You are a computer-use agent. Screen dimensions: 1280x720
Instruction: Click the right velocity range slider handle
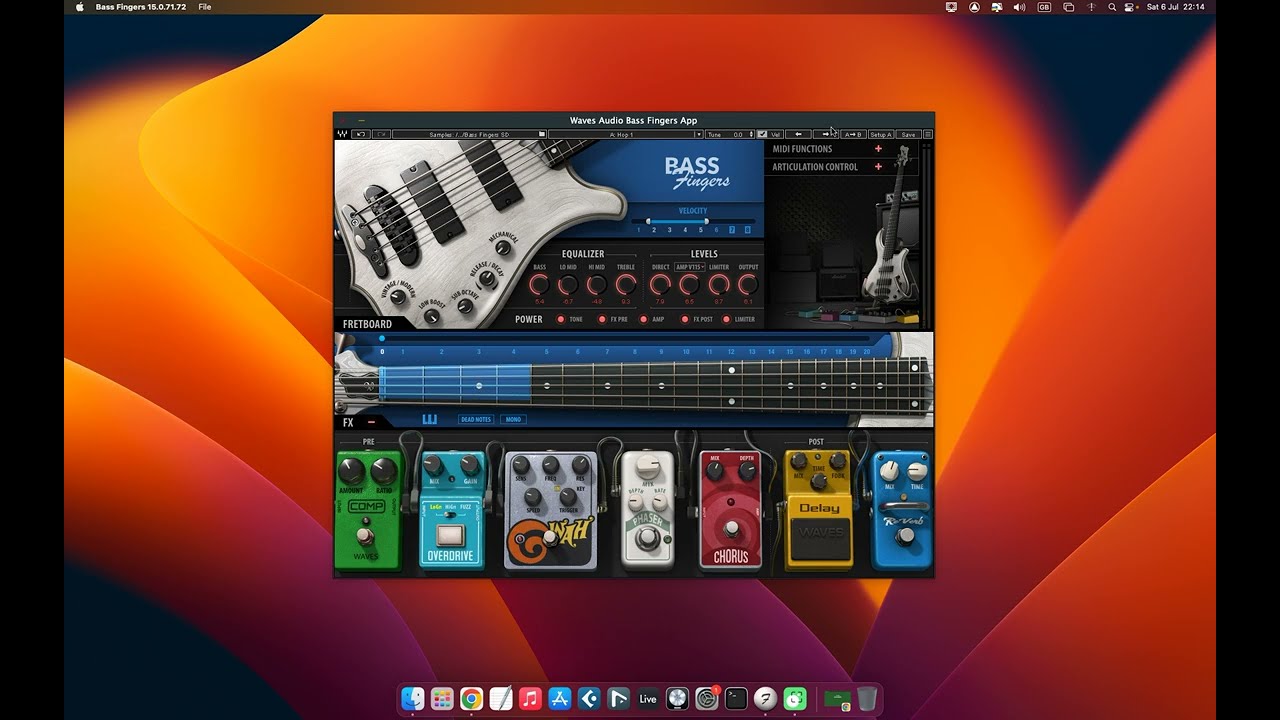[x=707, y=221]
